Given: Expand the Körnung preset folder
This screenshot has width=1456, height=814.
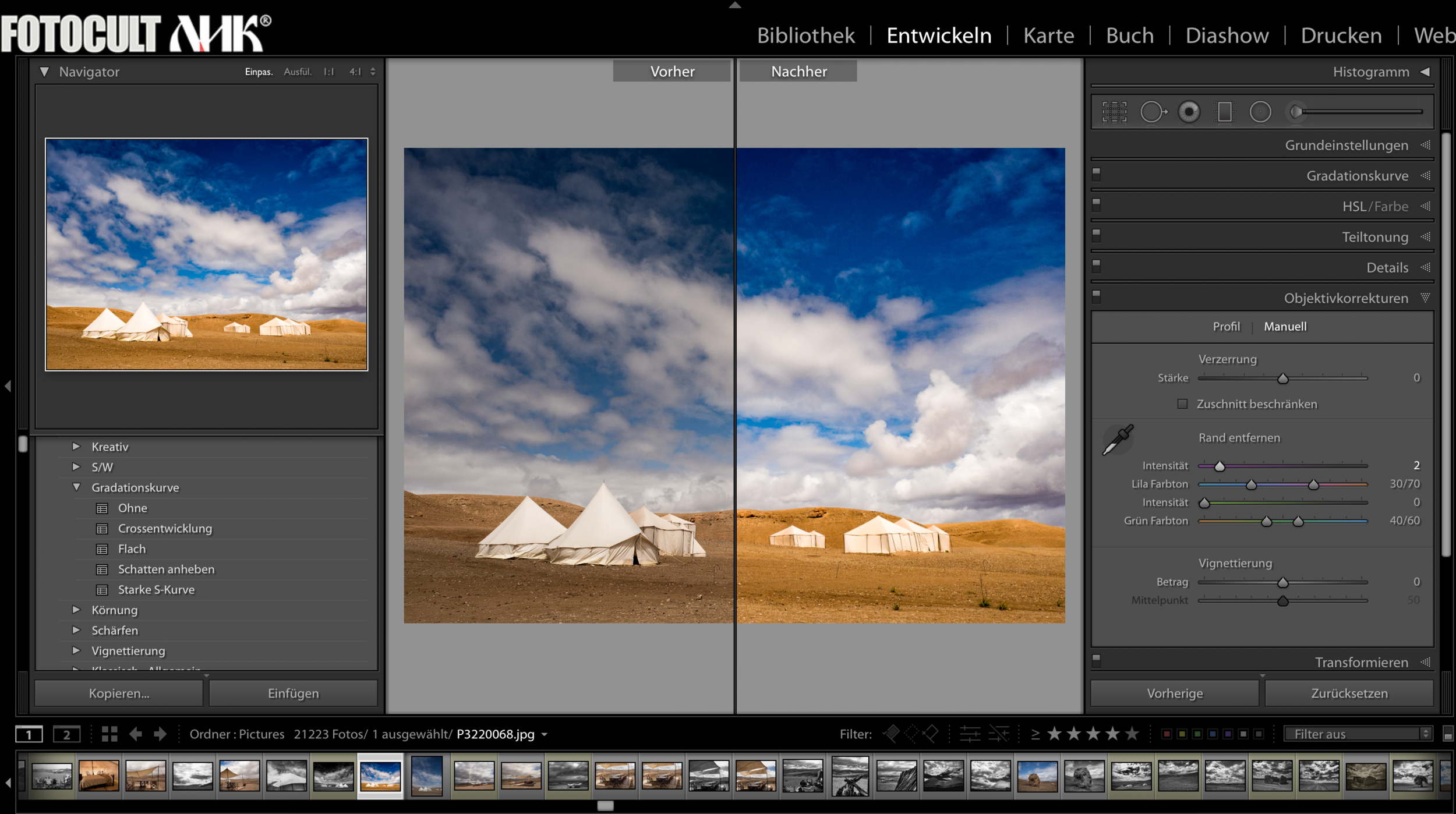Looking at the screenshot, I should click(x=76, y=609).
